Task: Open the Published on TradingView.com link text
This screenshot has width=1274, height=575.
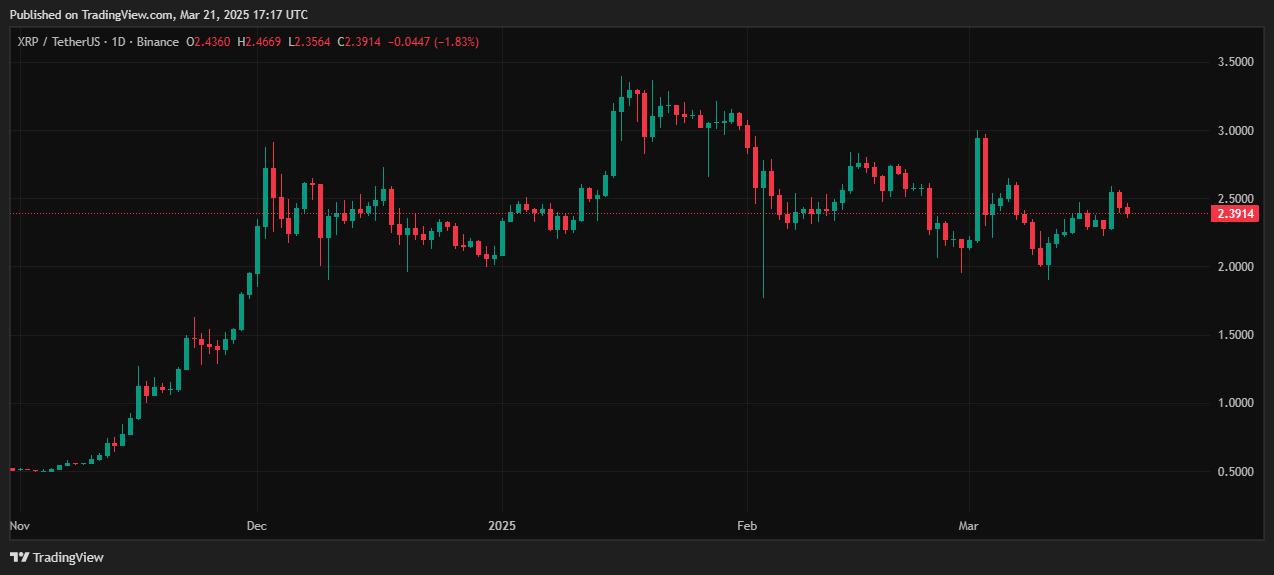Action: coord(158,14)
